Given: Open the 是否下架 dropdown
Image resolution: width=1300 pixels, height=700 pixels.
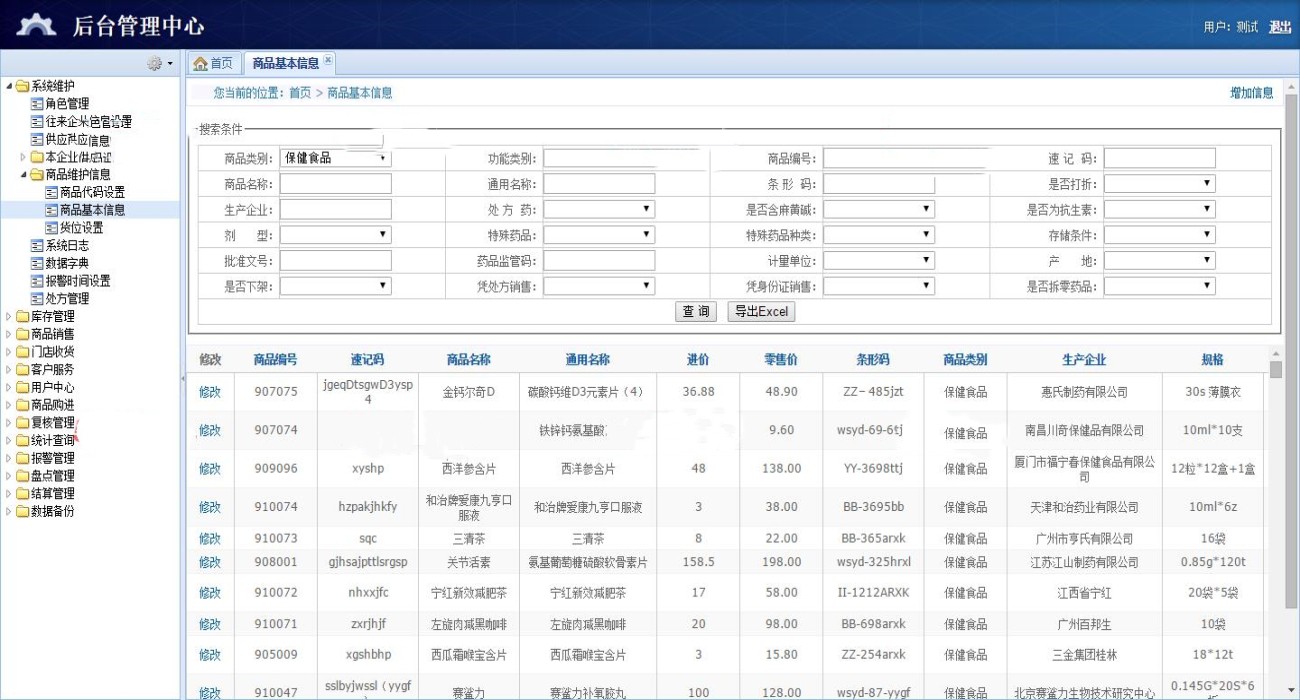Looking at the screenshot, I should (335, 286).
